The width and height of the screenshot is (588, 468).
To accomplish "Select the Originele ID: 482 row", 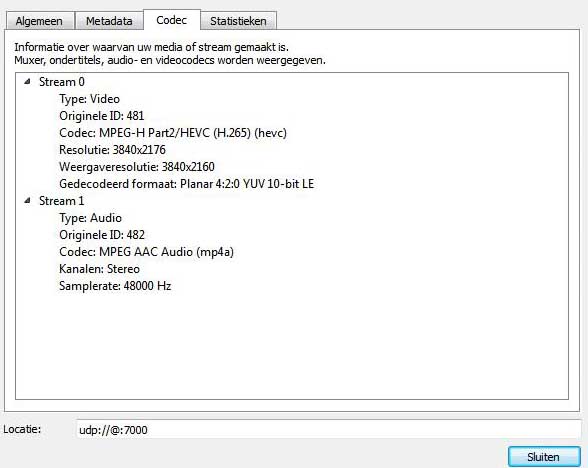I will [x=102, y=235].
